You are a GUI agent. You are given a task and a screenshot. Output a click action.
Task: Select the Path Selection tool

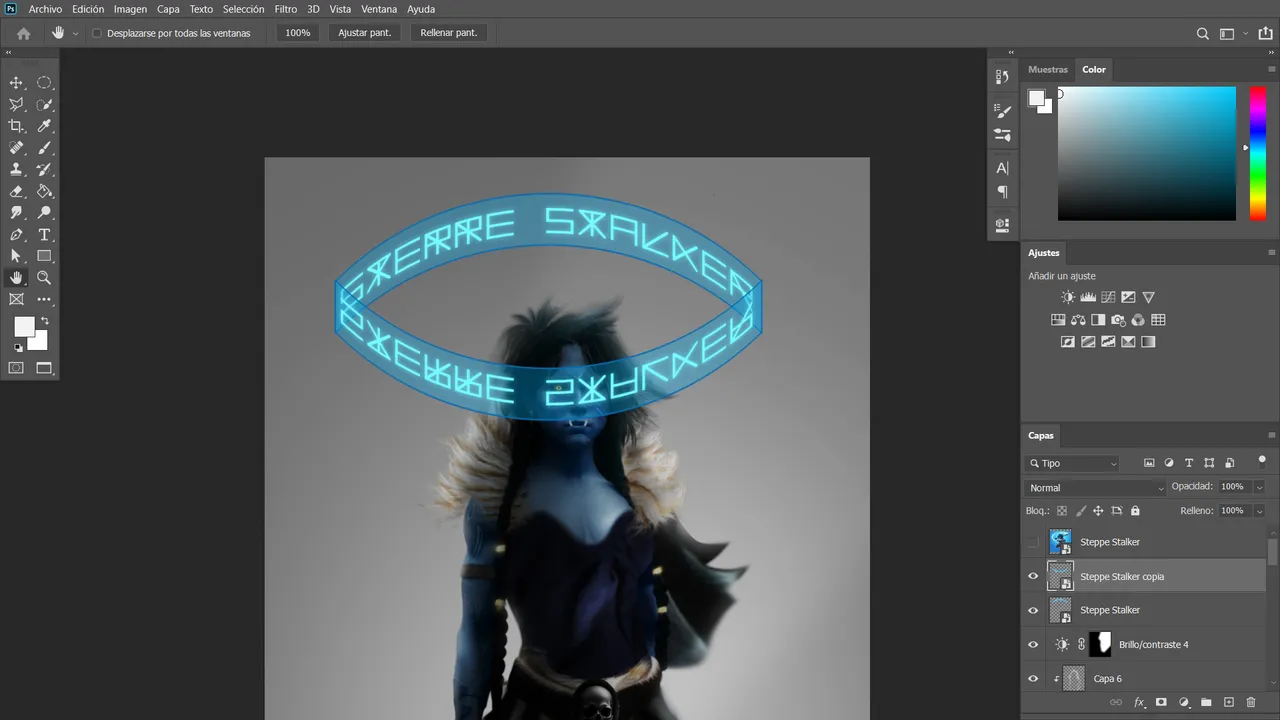pos(16,256)
